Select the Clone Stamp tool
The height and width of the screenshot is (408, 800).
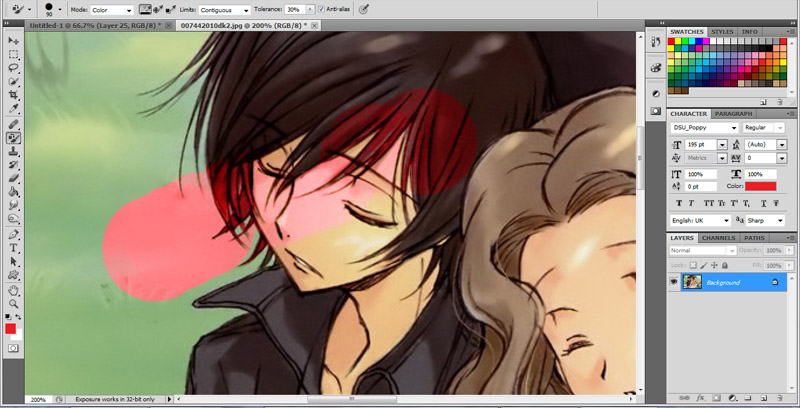[13, 151]
